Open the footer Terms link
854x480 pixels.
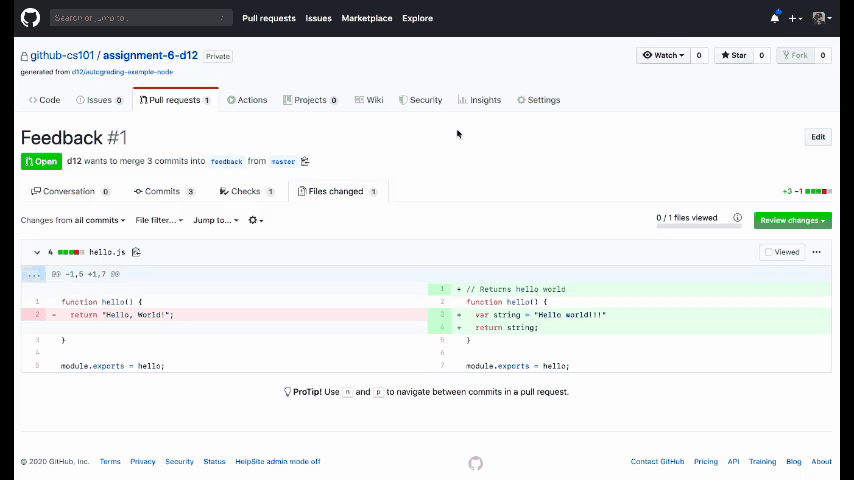coord(110,461)
